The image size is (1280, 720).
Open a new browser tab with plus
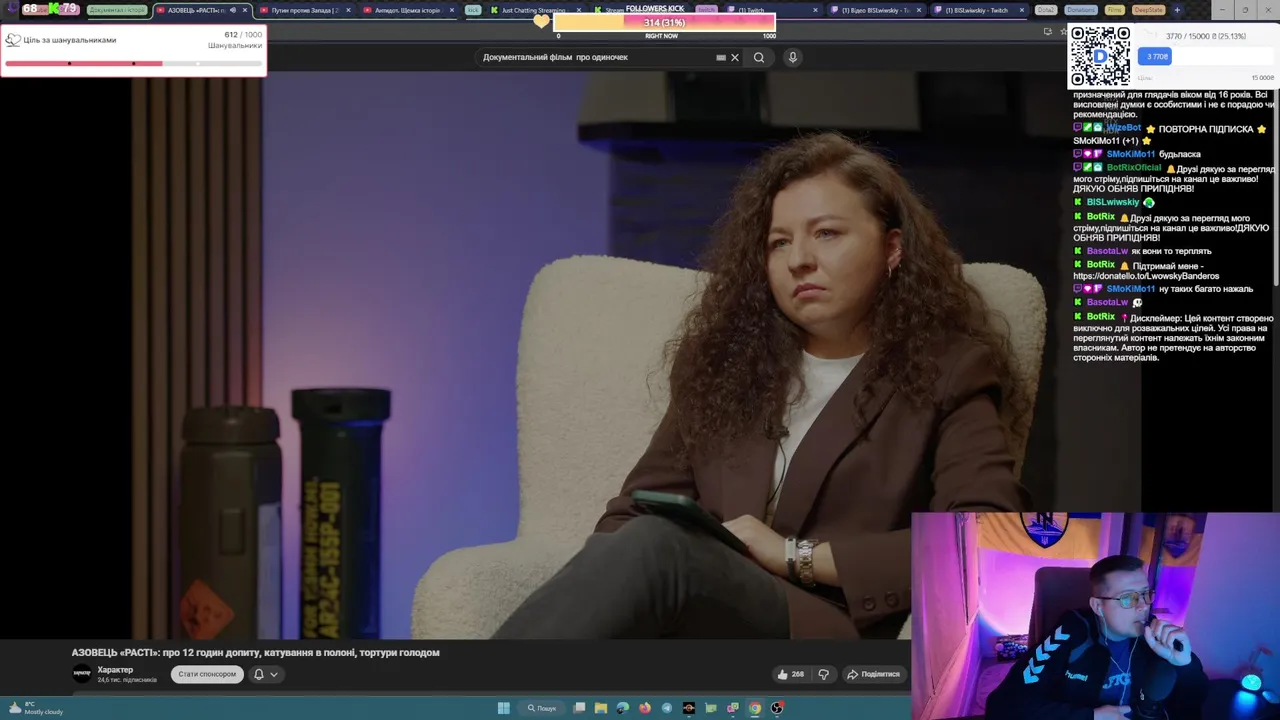tap(1176, 10)
